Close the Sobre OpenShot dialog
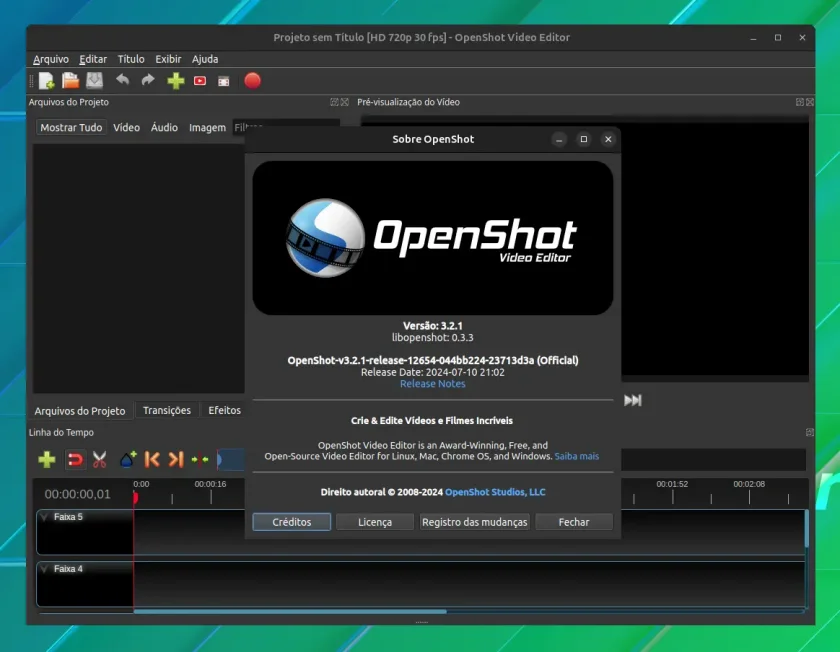The width and height of the screenshot is (840, 652). pyautogui.click(x=608, y=139)
